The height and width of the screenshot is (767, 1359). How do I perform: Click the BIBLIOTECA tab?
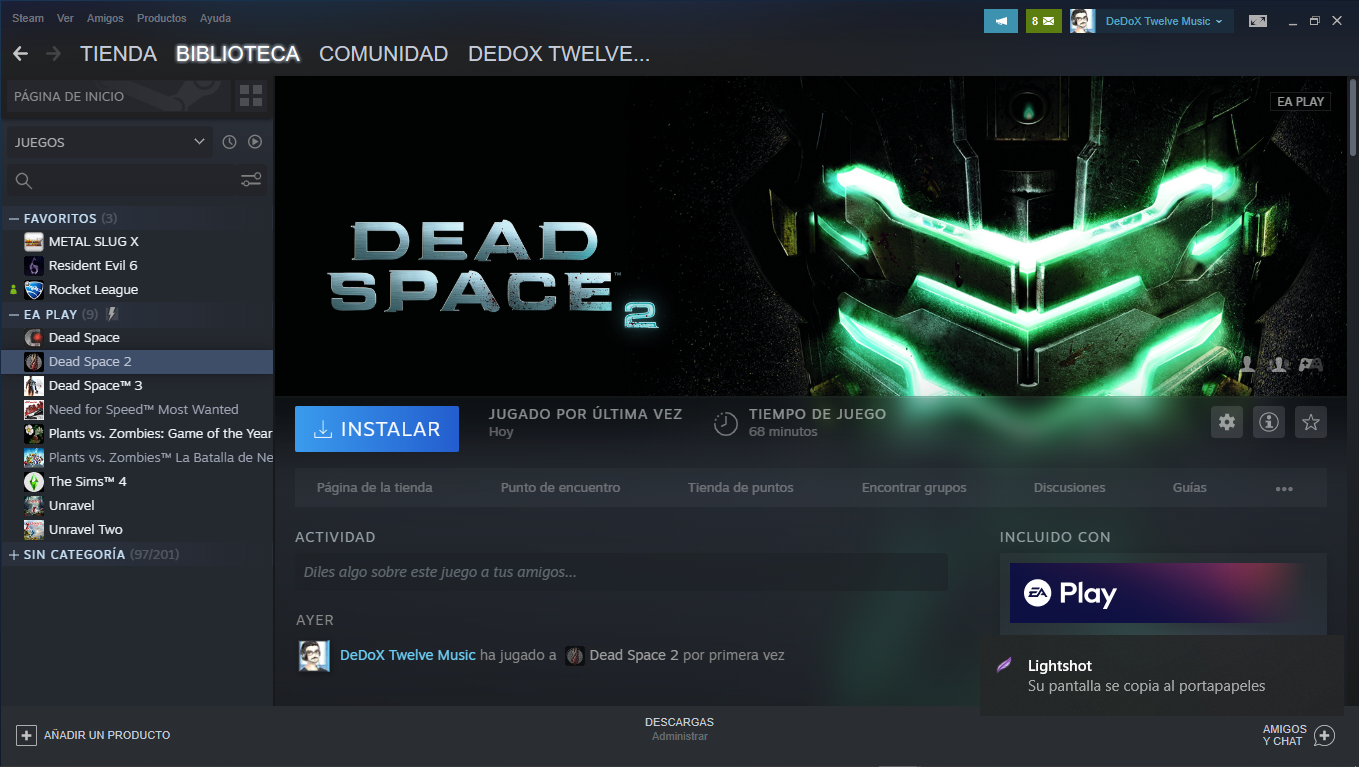click(238, 54)
